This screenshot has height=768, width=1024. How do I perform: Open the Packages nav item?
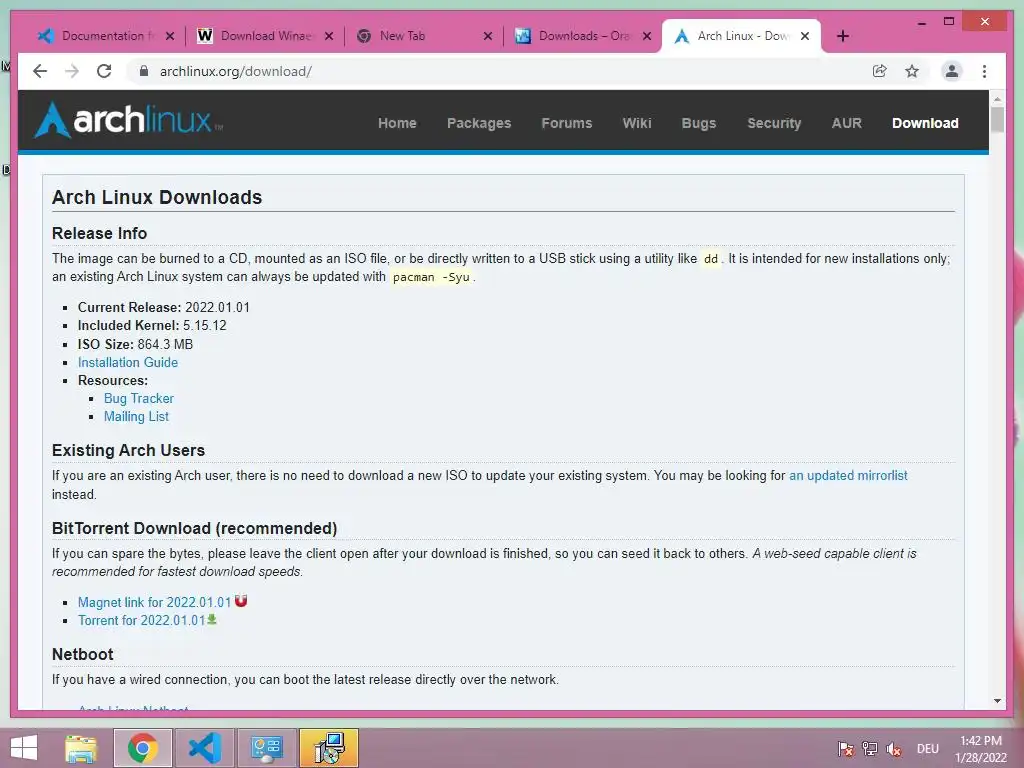pos(479,123)
